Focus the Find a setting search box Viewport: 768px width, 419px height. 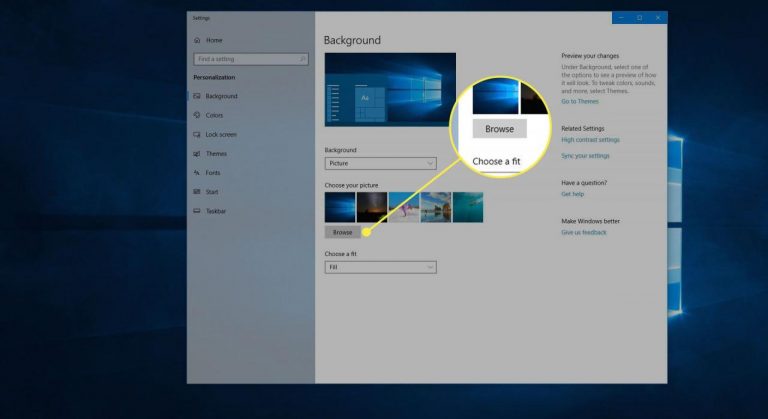click(x=251, y=59)
